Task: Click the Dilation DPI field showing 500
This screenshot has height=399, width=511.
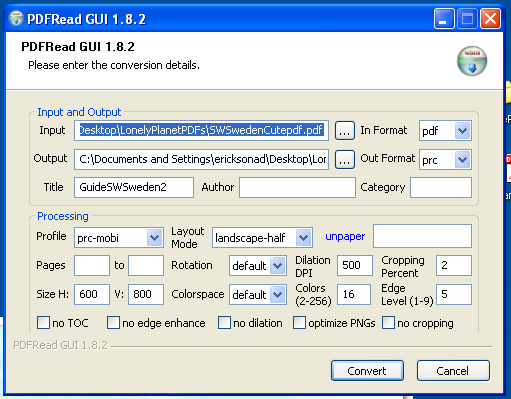Action: coord(354,265)
